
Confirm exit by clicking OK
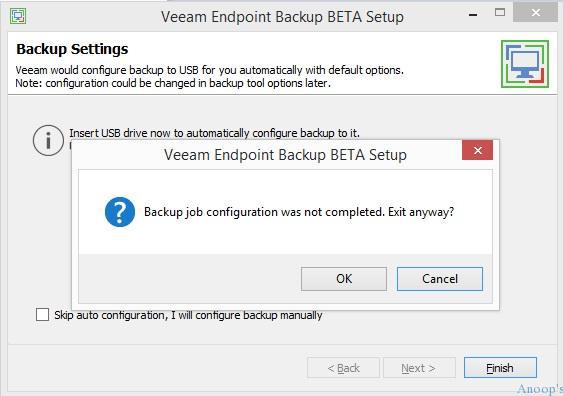pos(344,279)
